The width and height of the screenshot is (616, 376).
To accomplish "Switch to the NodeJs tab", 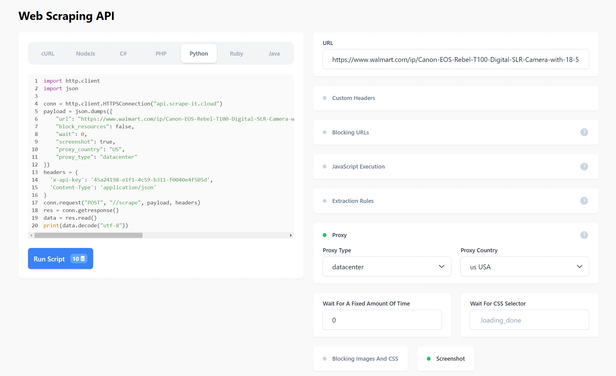I will [x=85, y=53].
